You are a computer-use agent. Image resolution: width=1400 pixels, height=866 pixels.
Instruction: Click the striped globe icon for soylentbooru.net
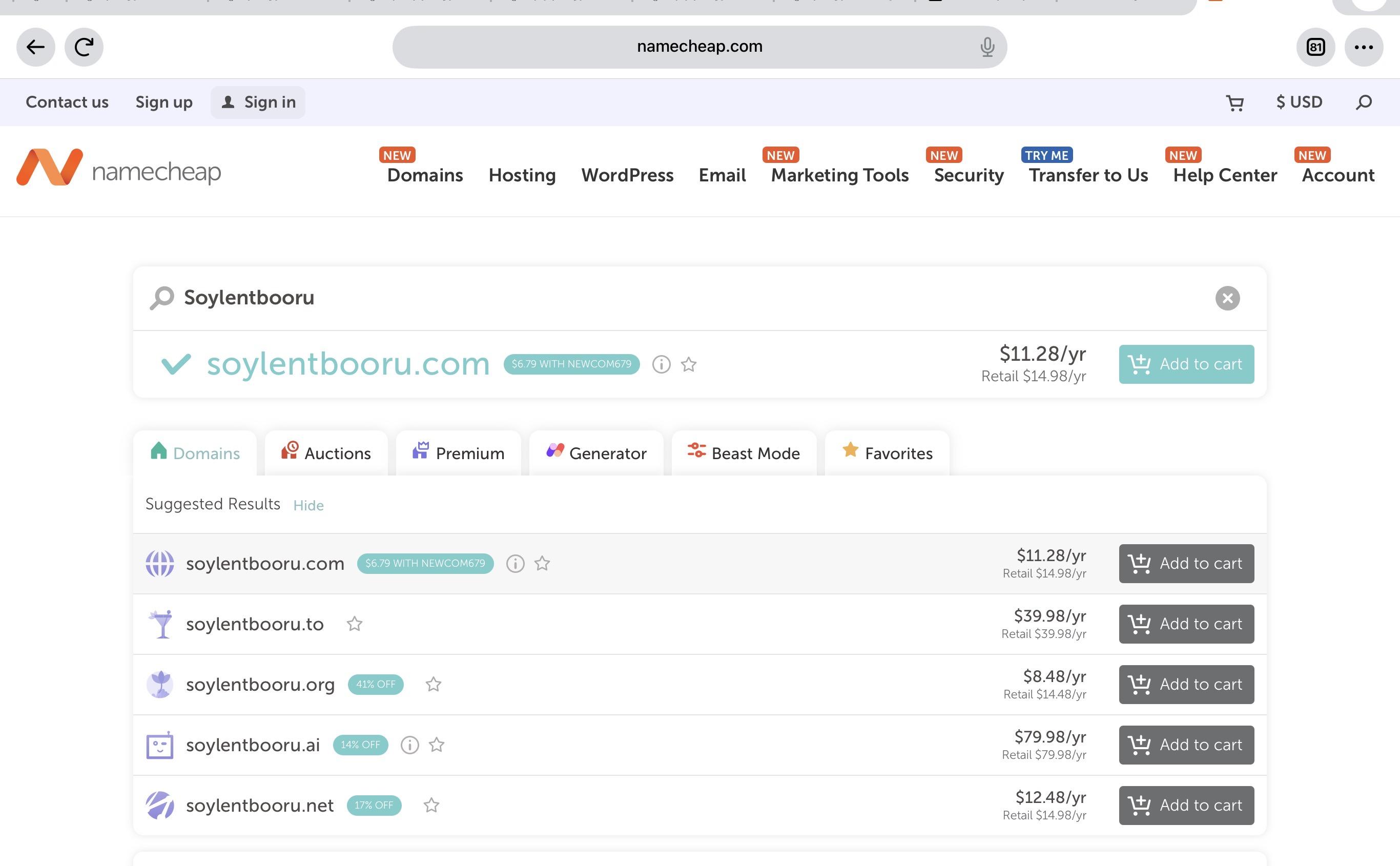point(160,806)
